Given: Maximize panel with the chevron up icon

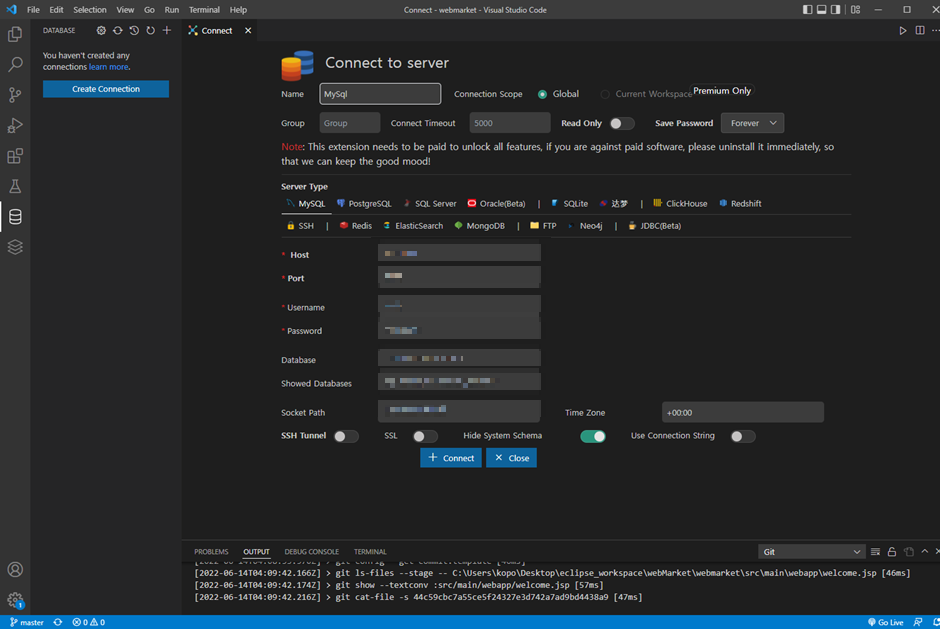Looking at the screenshot, I should (924, 552).
